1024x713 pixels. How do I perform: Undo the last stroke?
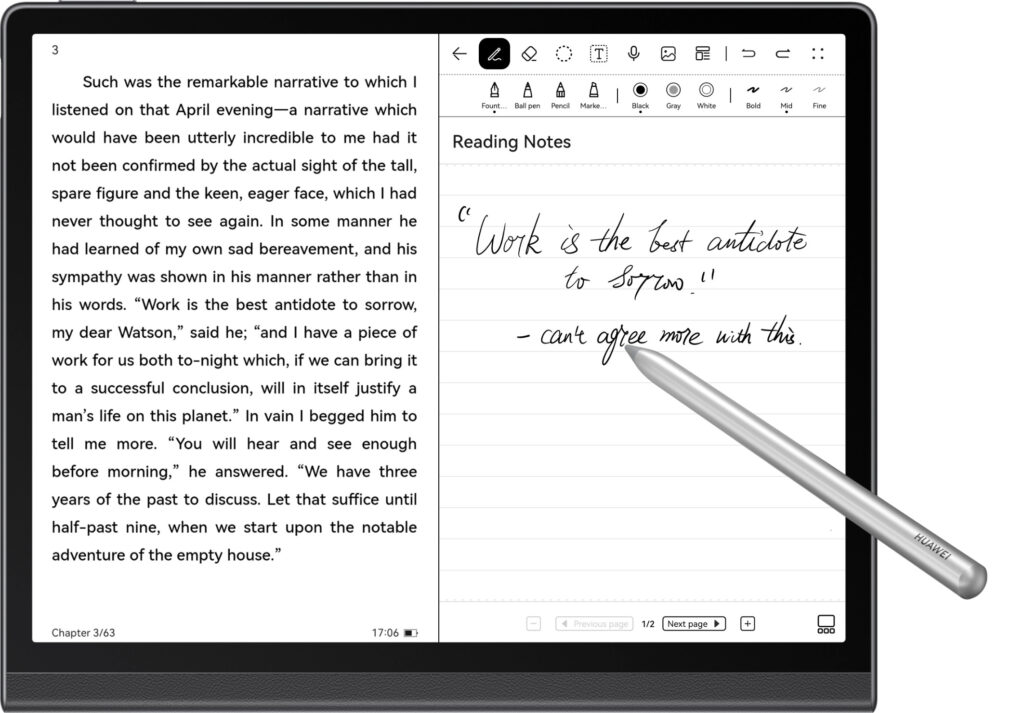[x=748, y=54]
